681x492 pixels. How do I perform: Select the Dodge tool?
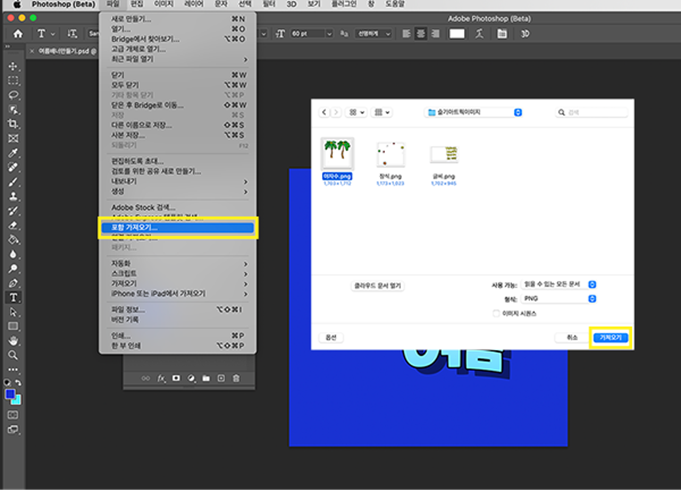click(13, 269)
